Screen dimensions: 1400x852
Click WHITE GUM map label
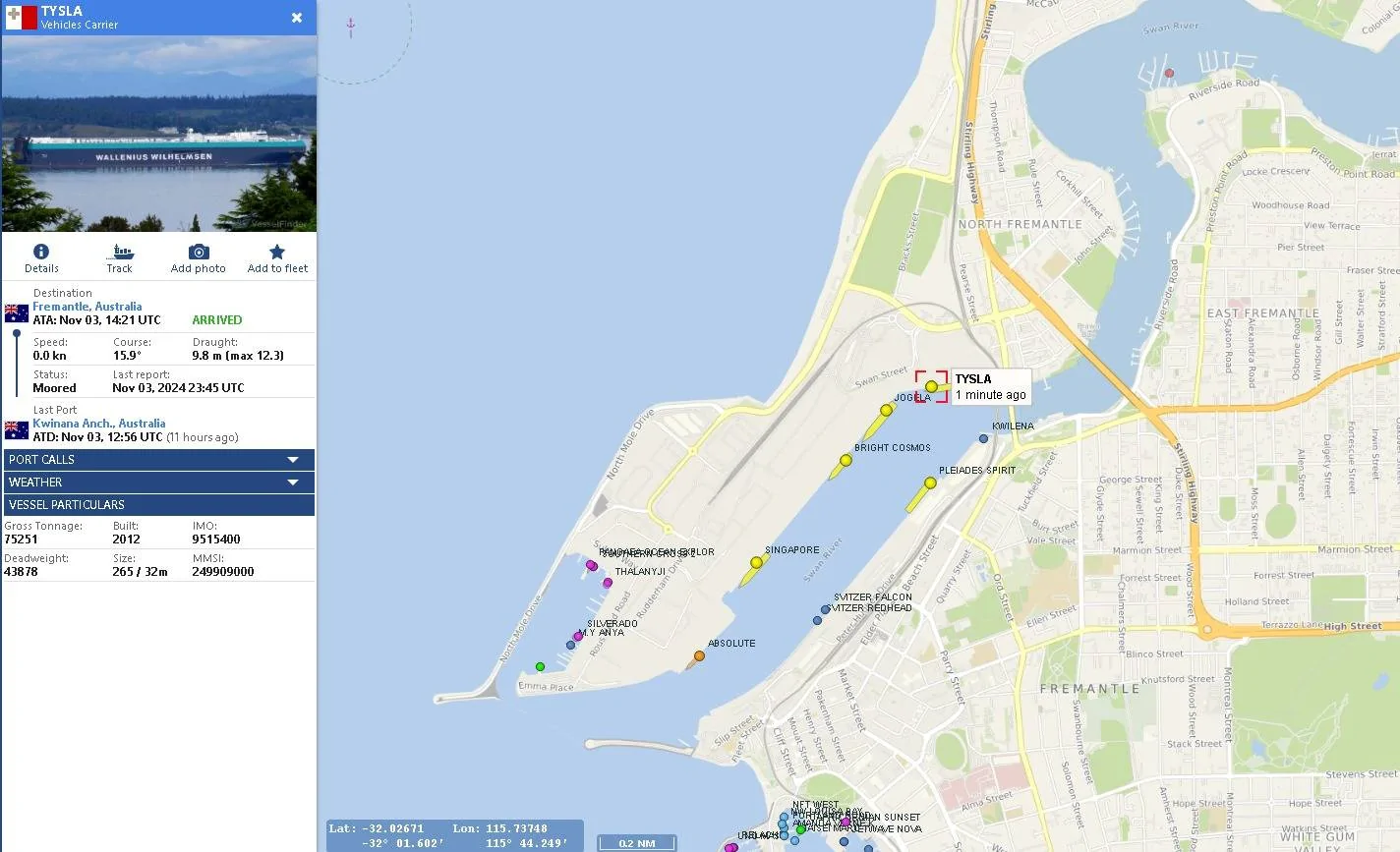[x=1317, y=837]
